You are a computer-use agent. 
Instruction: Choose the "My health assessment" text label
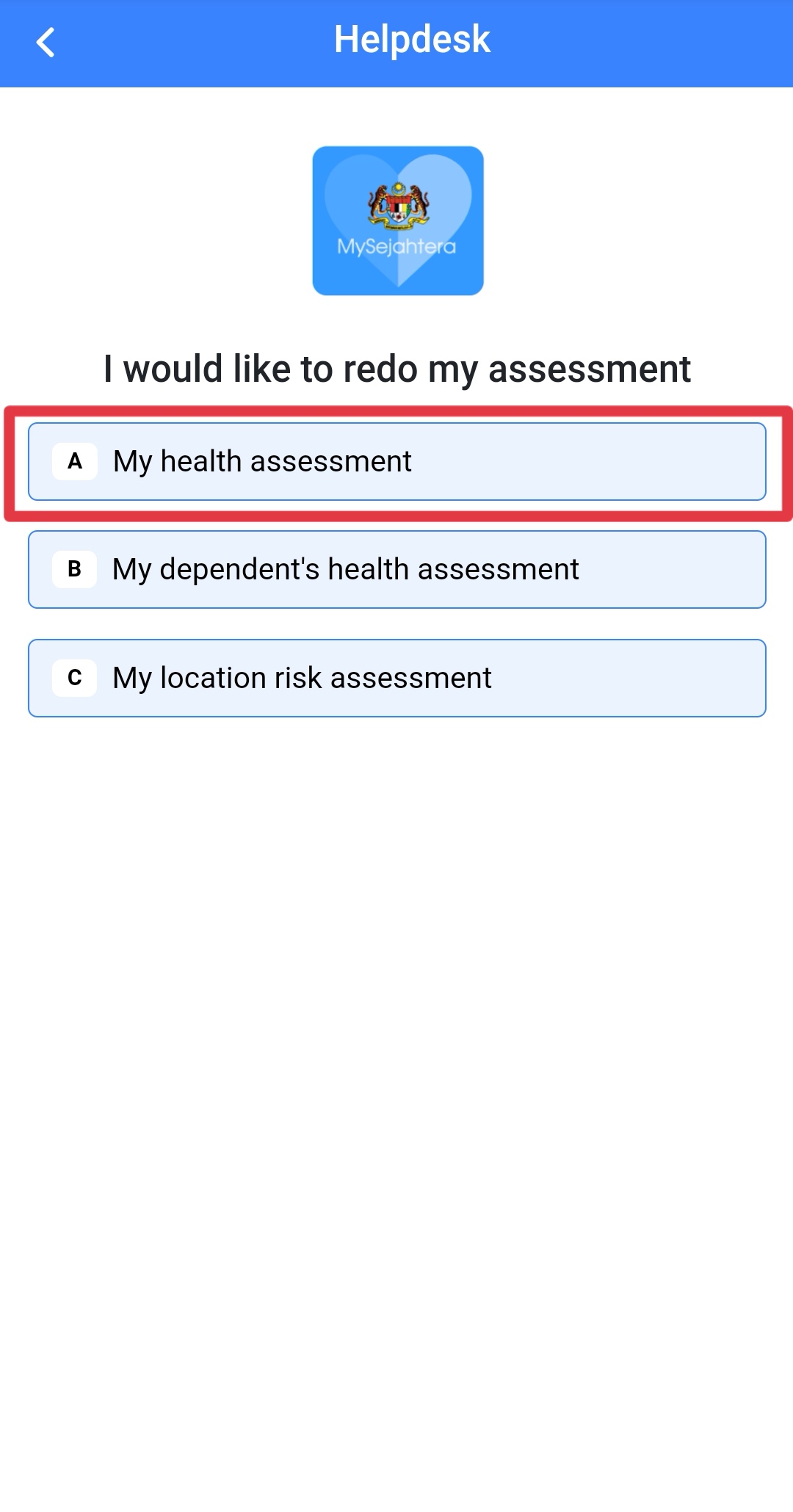262,462
